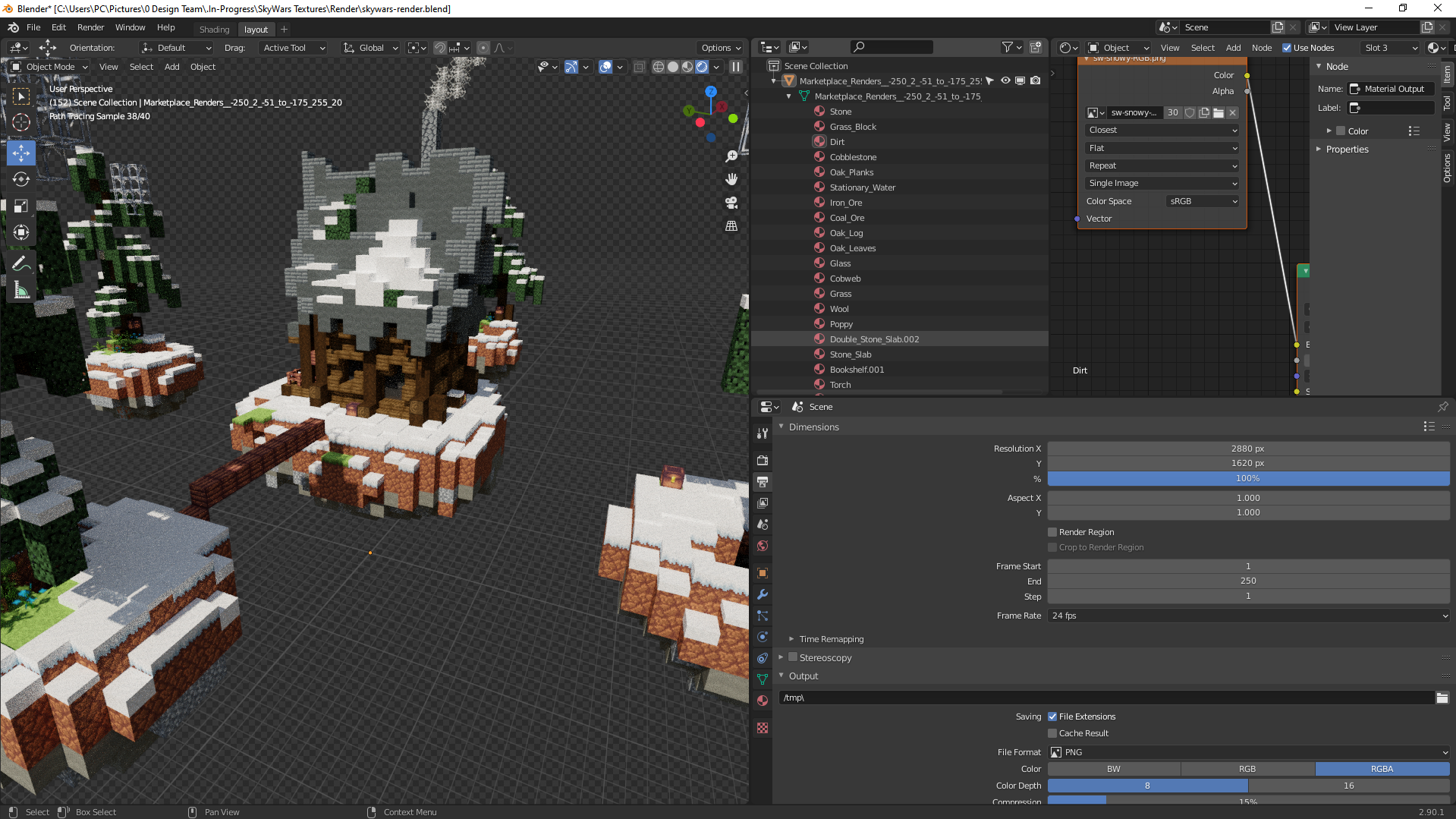This screenshot has height=819, width=1456.
Task: Select Double_Stone_Slab.002 in the outliner
Action: pyautogui.click(x=874, y=339)
